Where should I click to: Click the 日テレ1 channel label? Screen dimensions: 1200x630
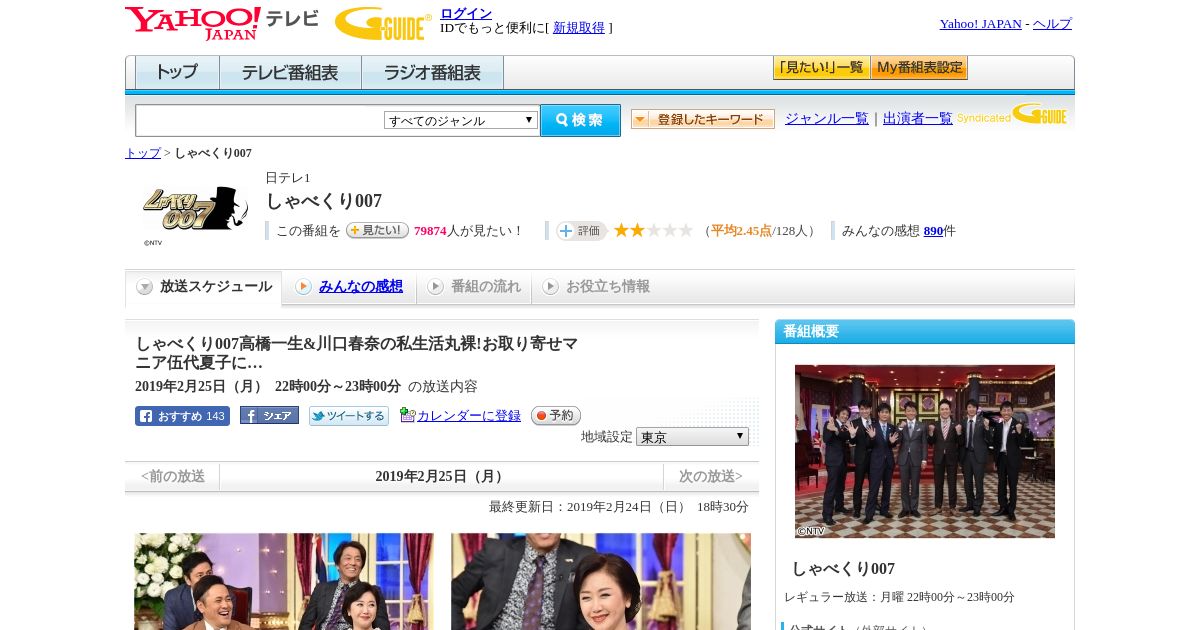tap(288, 178)
